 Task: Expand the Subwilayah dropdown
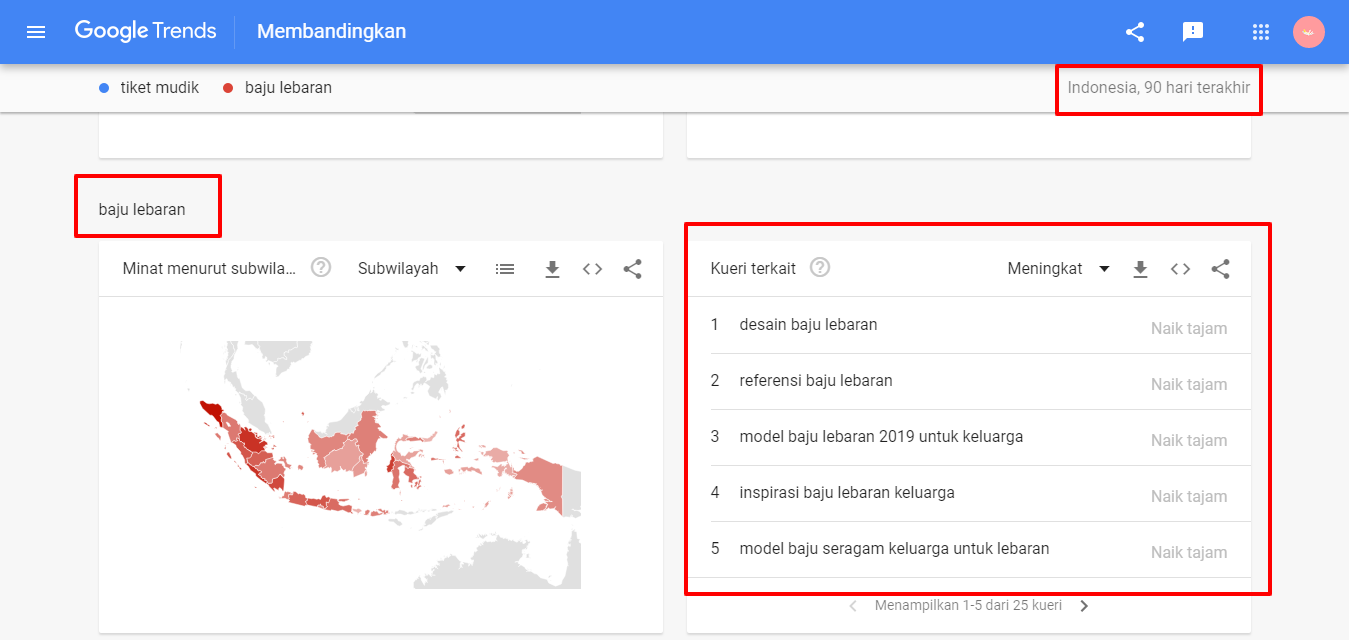pyautogui.click(x=412, y=269)
